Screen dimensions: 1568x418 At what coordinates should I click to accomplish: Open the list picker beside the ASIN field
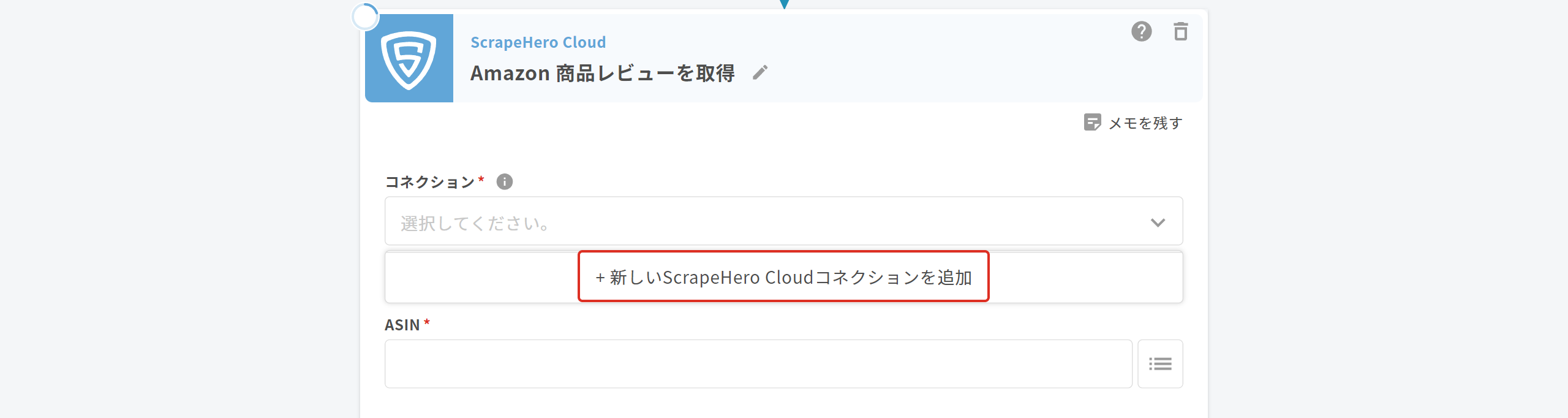1159,364
